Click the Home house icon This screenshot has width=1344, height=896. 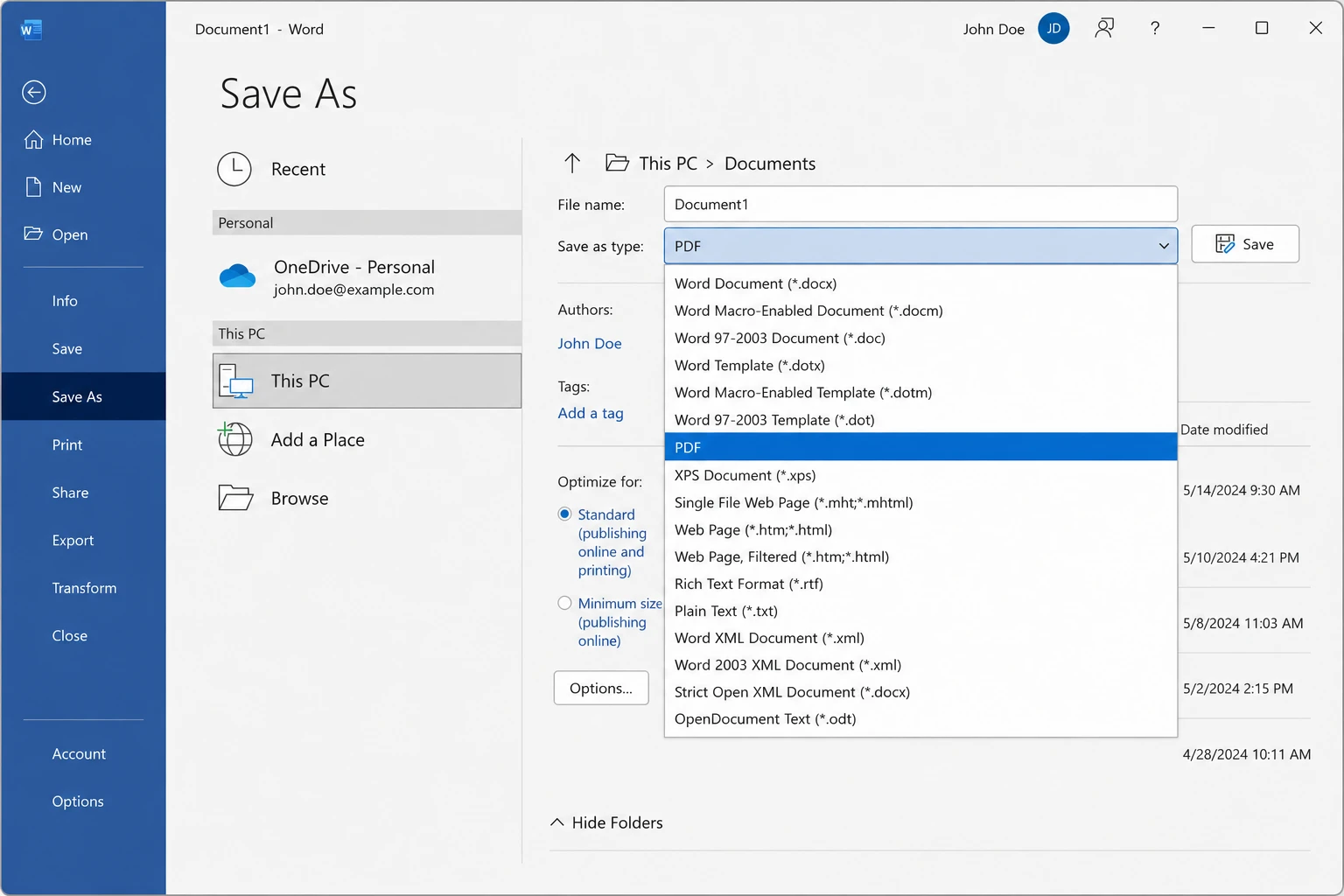[x=33, y=139]
